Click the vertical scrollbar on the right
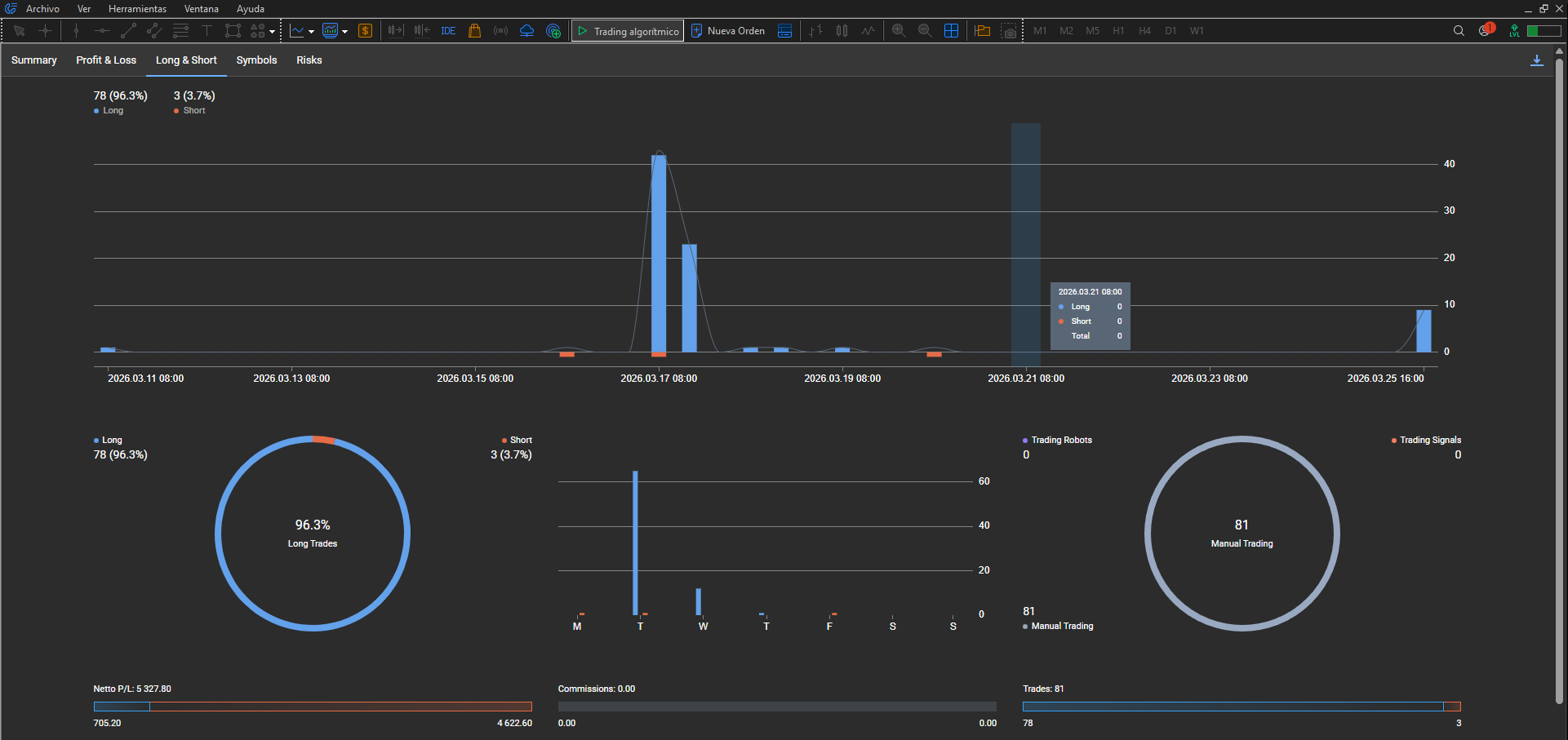The image size is (1568, 740). [1559, 375]
